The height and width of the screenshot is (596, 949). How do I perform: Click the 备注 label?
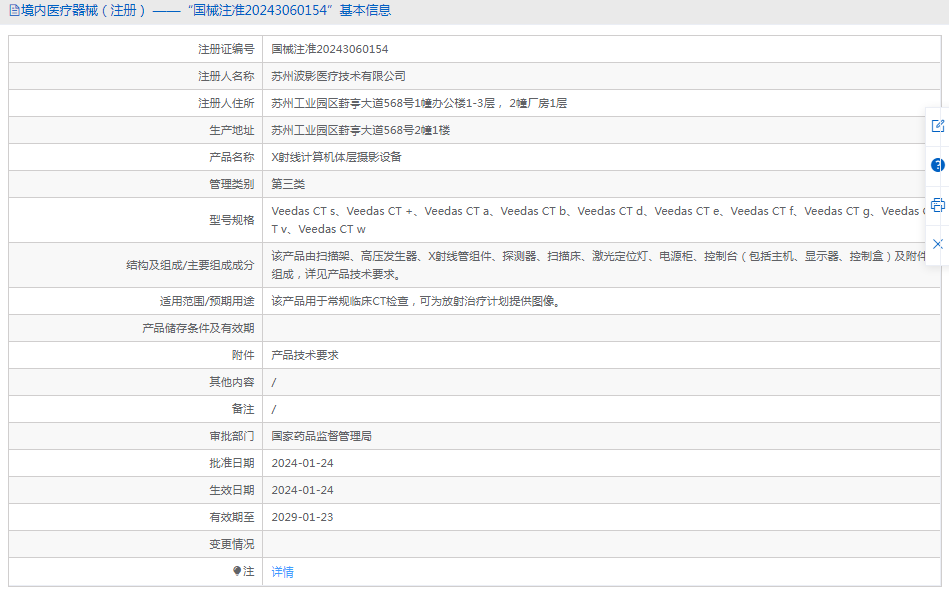click(243, 409)
